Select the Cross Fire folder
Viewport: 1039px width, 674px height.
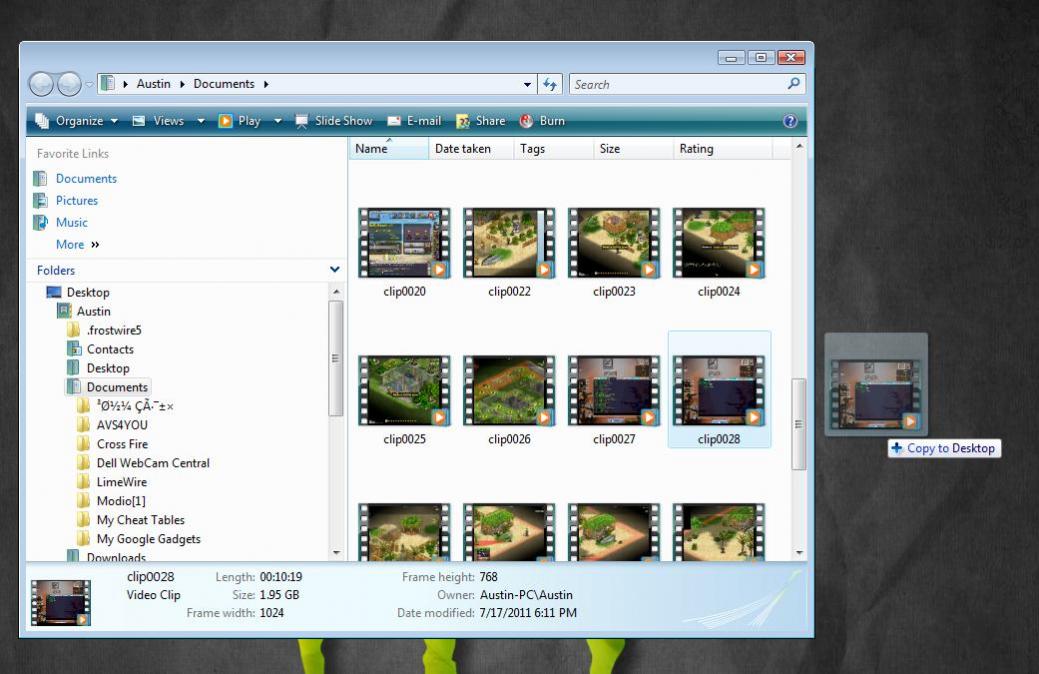click(121, 444)
